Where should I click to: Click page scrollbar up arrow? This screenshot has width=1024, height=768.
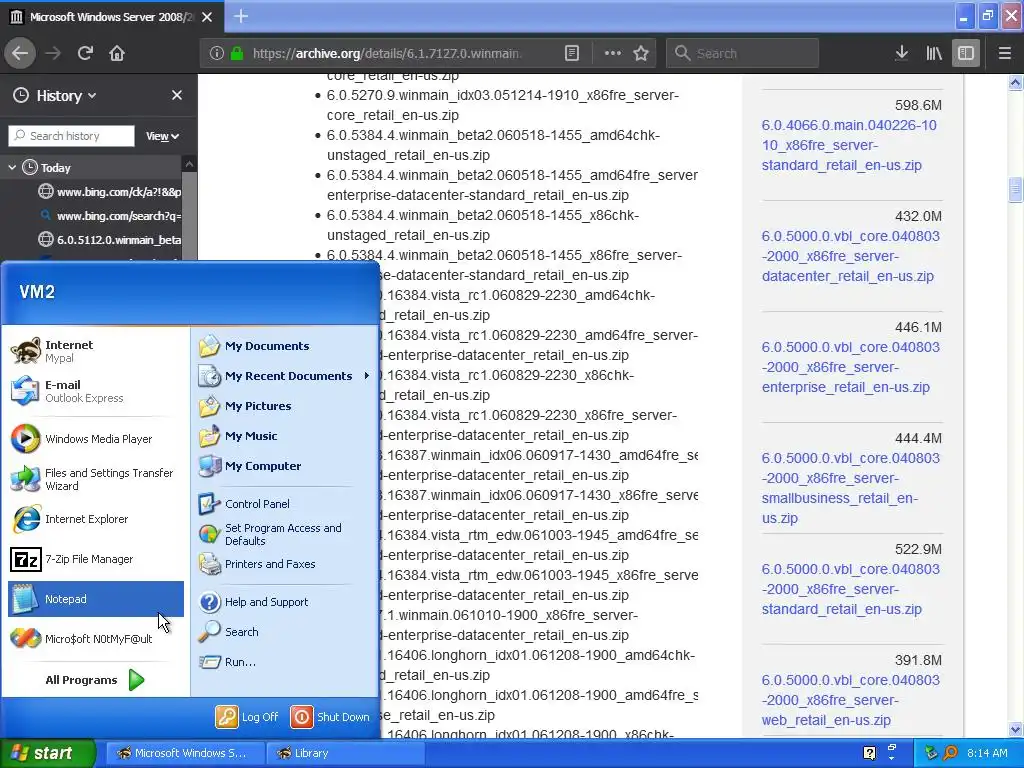pyautogui.click(x=1015, y=82)
